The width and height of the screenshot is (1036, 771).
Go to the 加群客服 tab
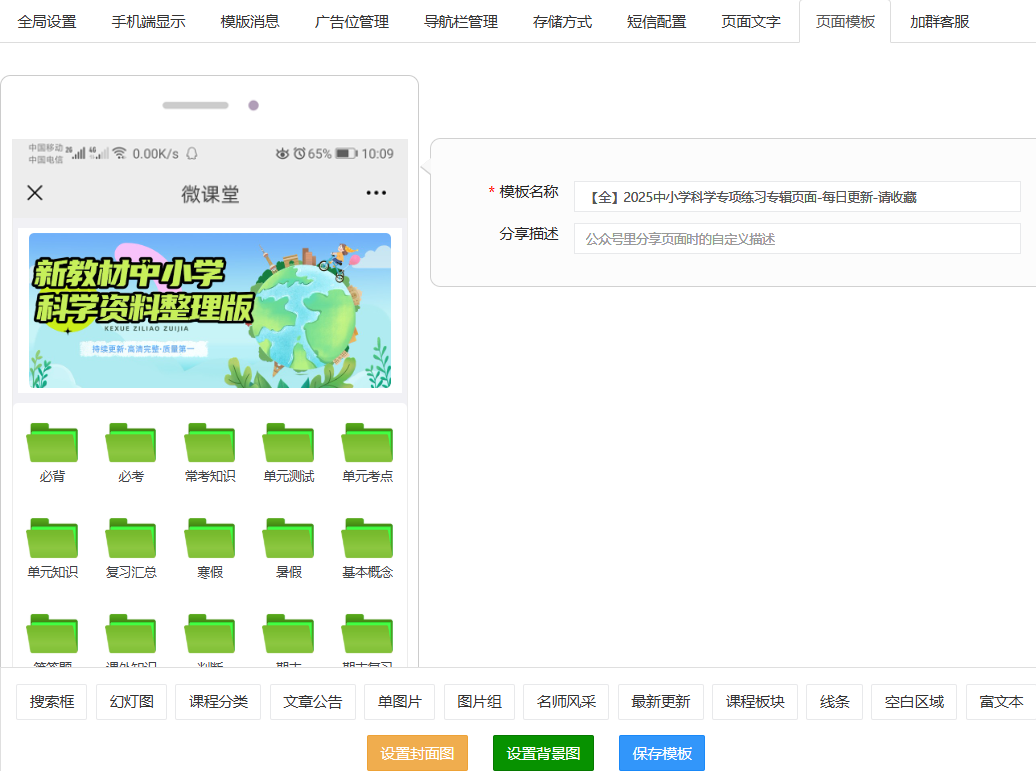click(x=939, y=21)
